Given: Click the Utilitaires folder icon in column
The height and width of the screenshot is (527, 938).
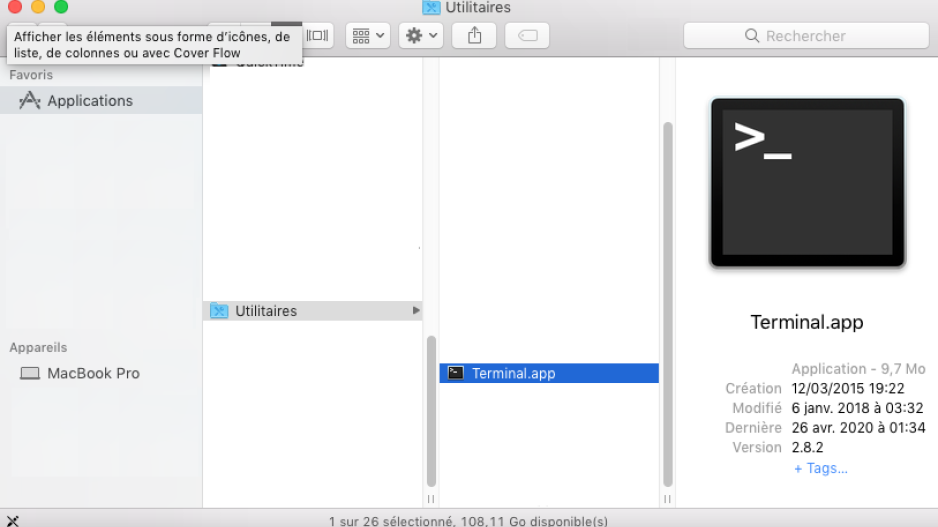Looking at the screenshot, I should pos(219,310).
